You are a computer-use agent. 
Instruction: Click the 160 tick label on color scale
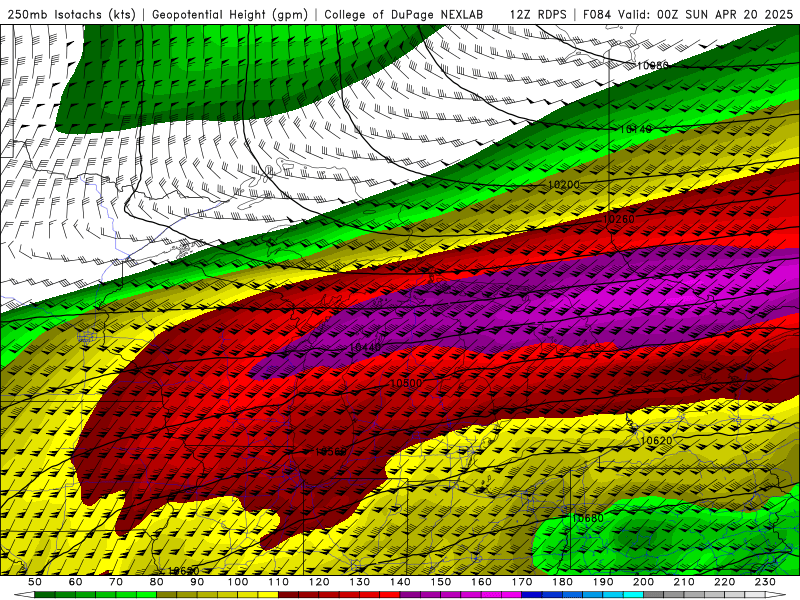pos(481,582)
